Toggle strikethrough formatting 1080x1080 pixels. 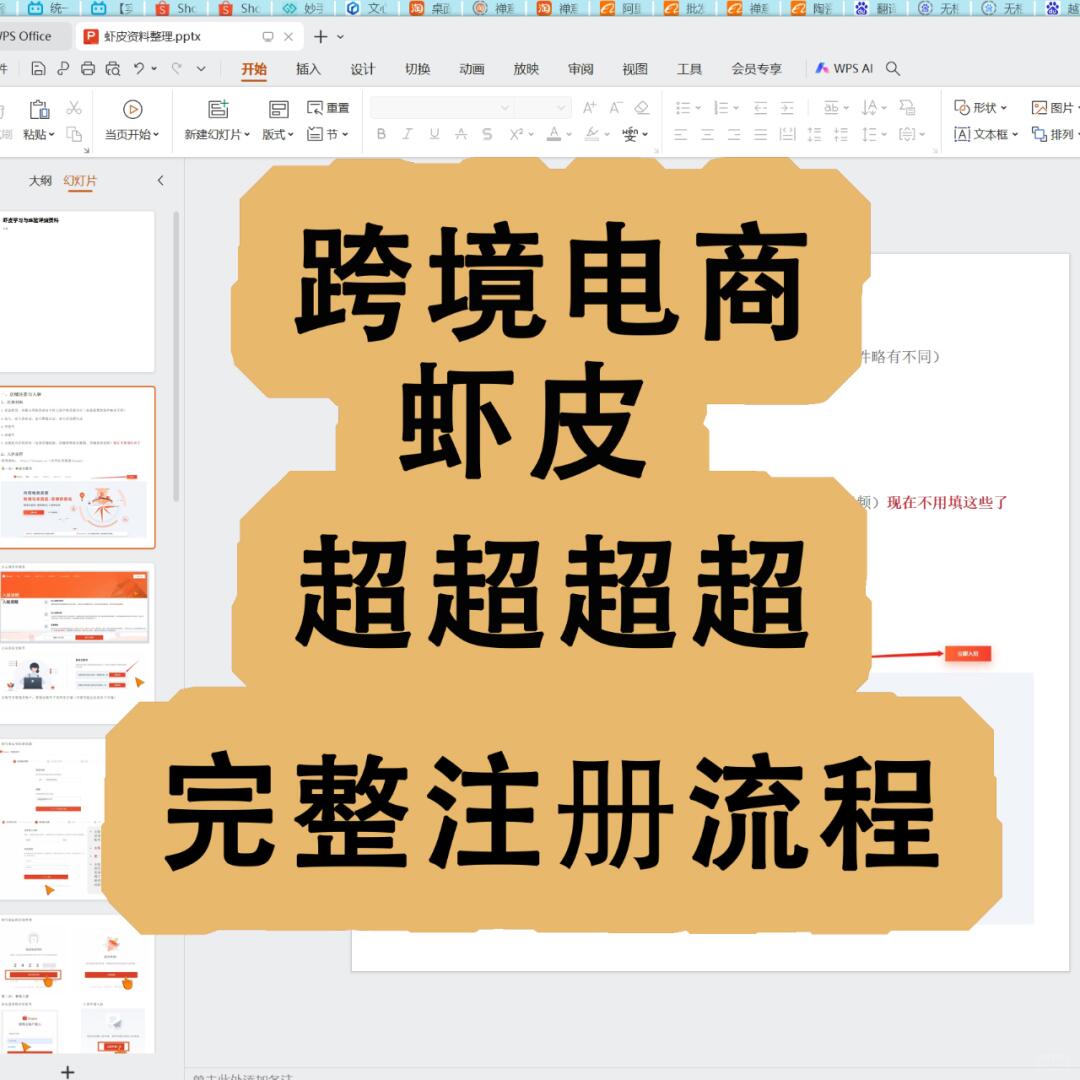click(461, 134)
